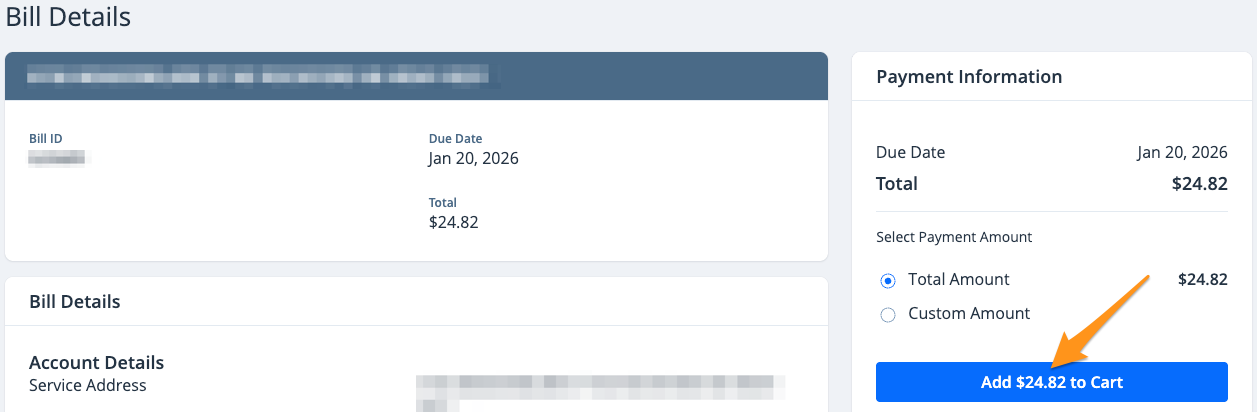The width and height of the screenshot is (1257, 412).
Task: Select the Total Amount radio button
Action: (x=888, y=280)
